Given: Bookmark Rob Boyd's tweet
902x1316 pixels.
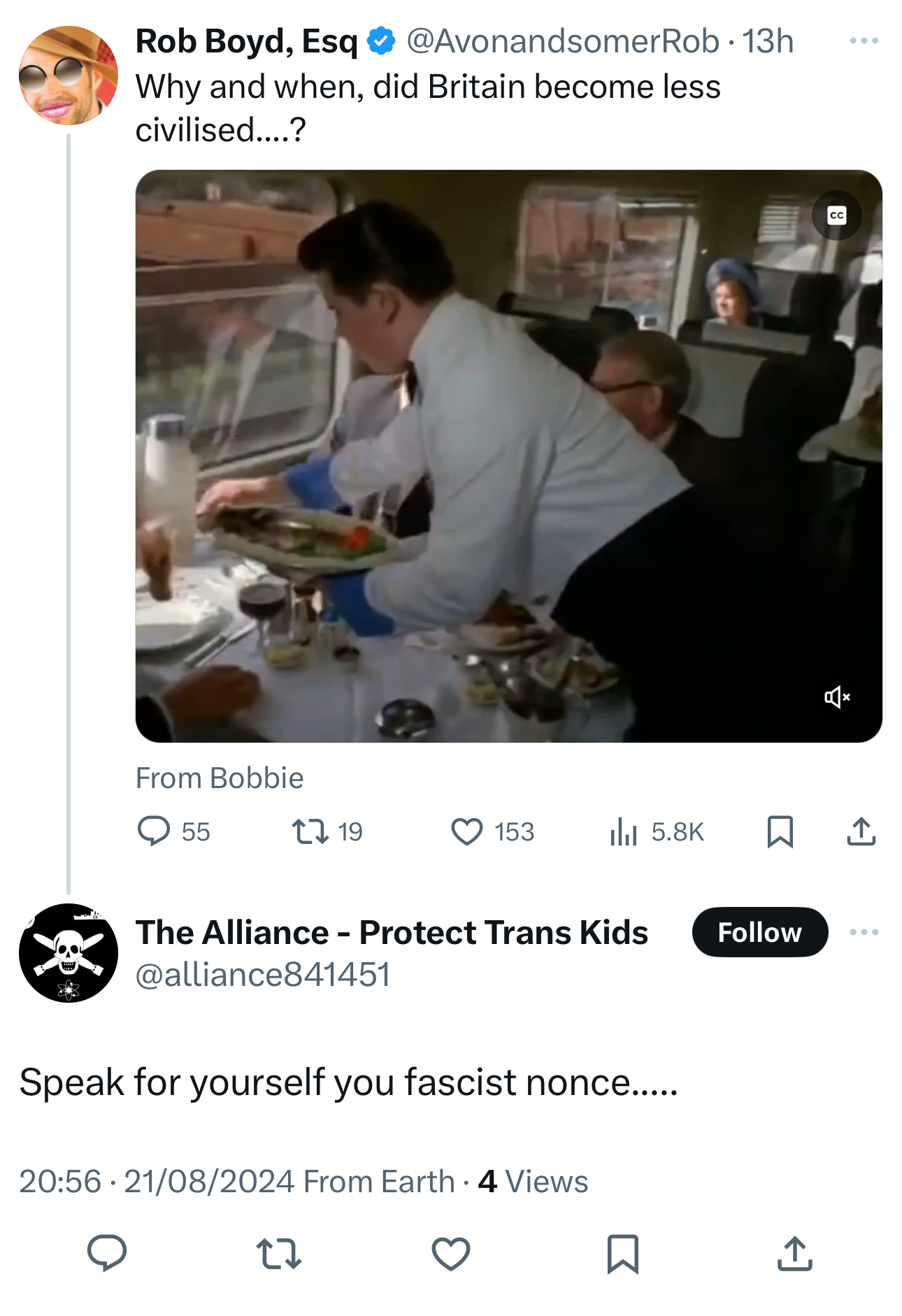Looking at the screenshot, I should (x=780, y=831).
